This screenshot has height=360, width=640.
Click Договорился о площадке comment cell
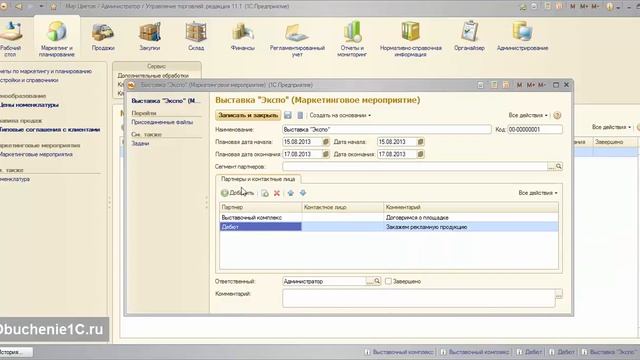(471, 218)
